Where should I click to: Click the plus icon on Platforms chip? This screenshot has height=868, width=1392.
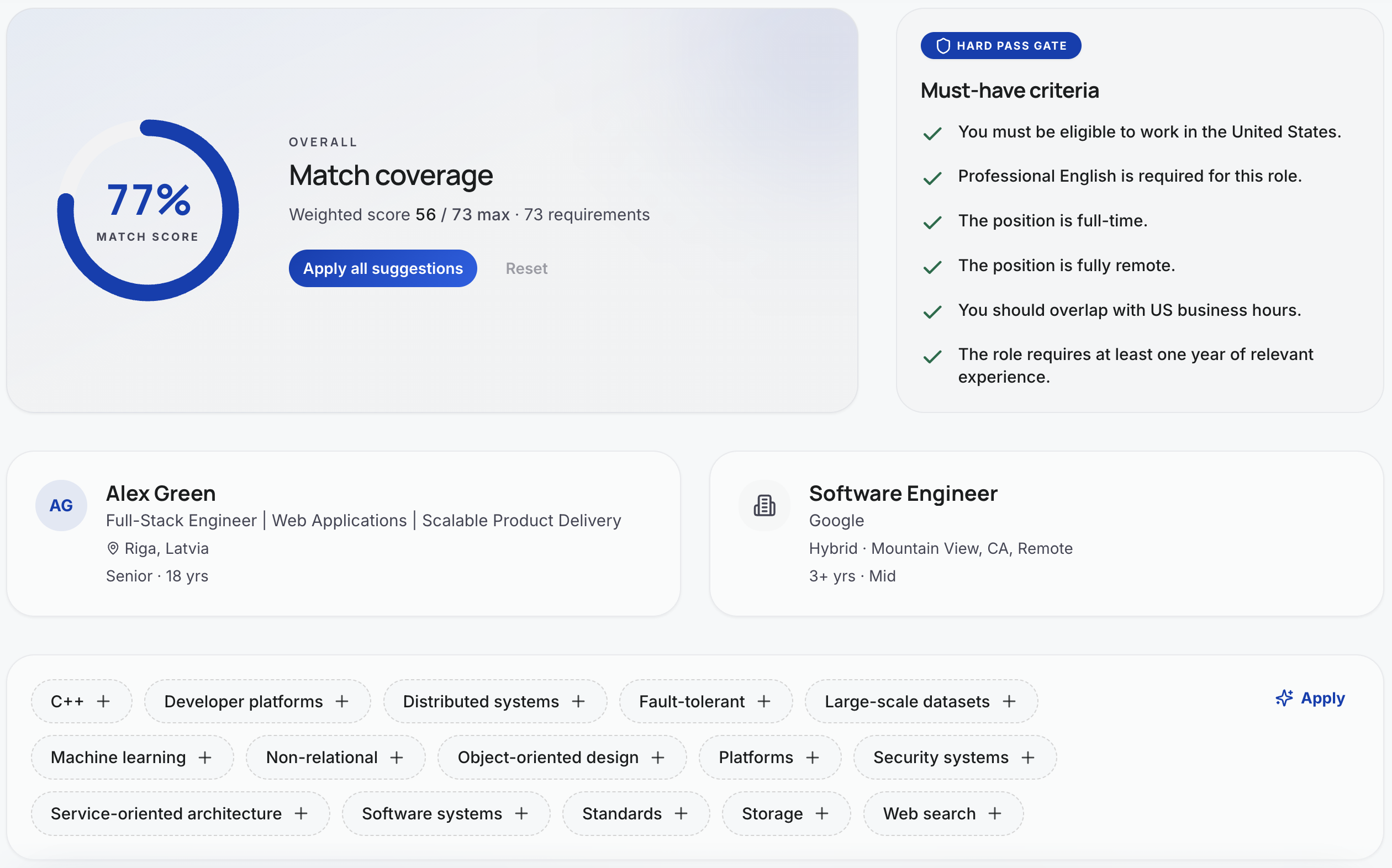(x=813, y=757)
